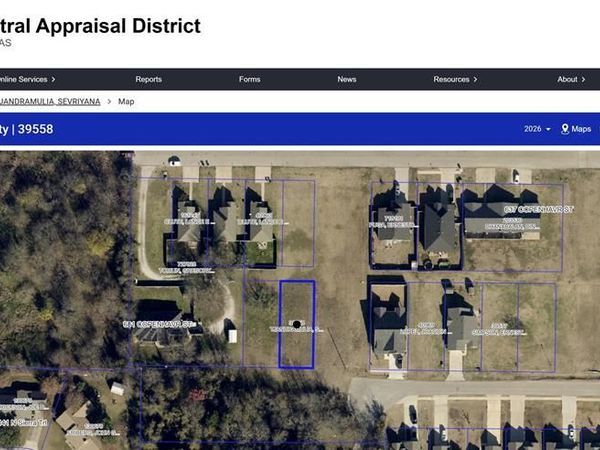
Task: Click the Map breadcrumb item
Action: point(126,101)
